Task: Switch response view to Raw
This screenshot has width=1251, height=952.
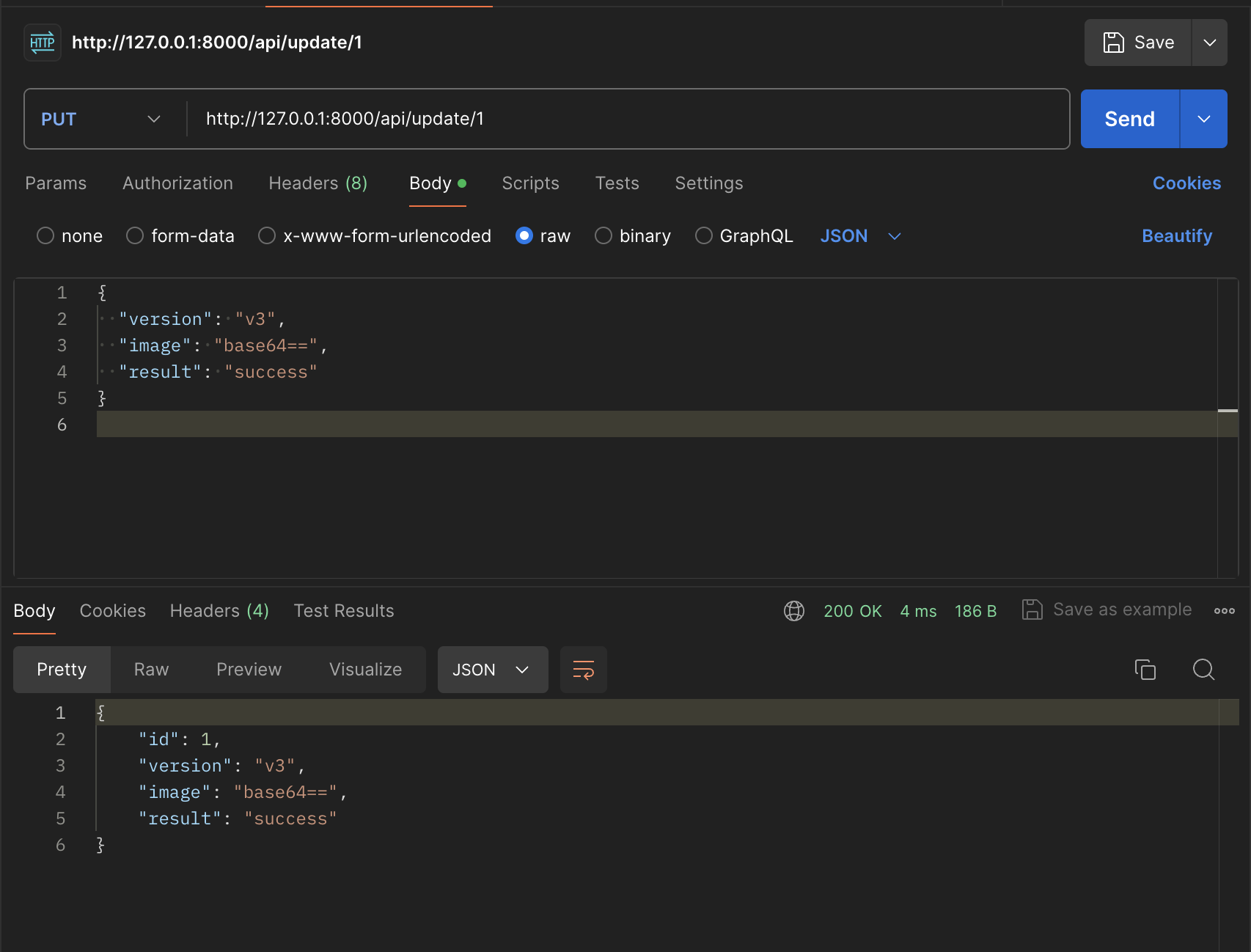Action: 152,670
